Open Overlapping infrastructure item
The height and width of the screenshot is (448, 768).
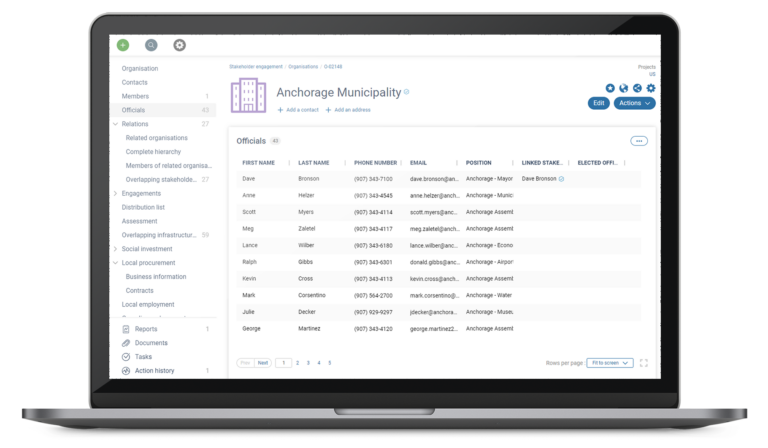pos(159,235)
